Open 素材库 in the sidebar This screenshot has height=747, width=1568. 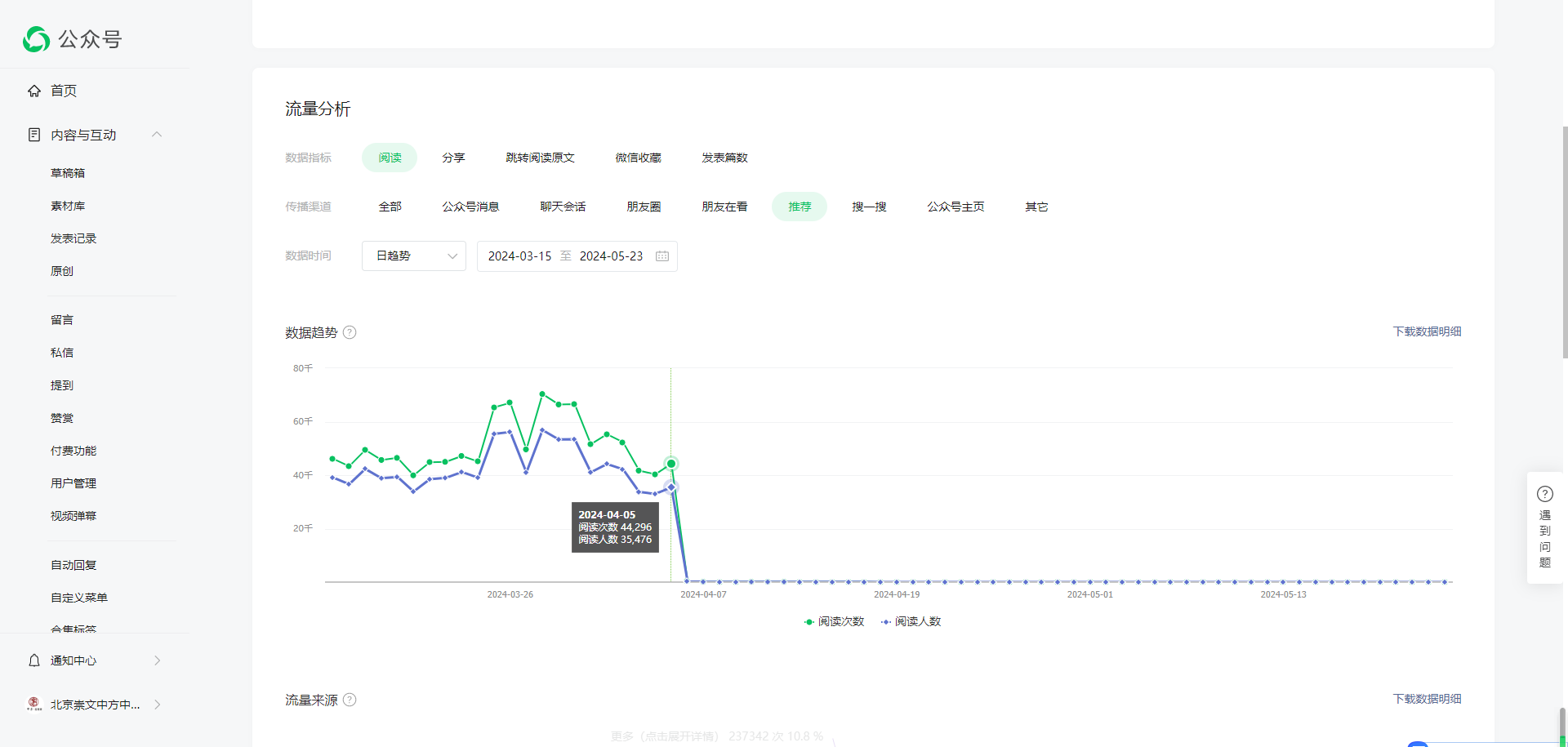68,206
